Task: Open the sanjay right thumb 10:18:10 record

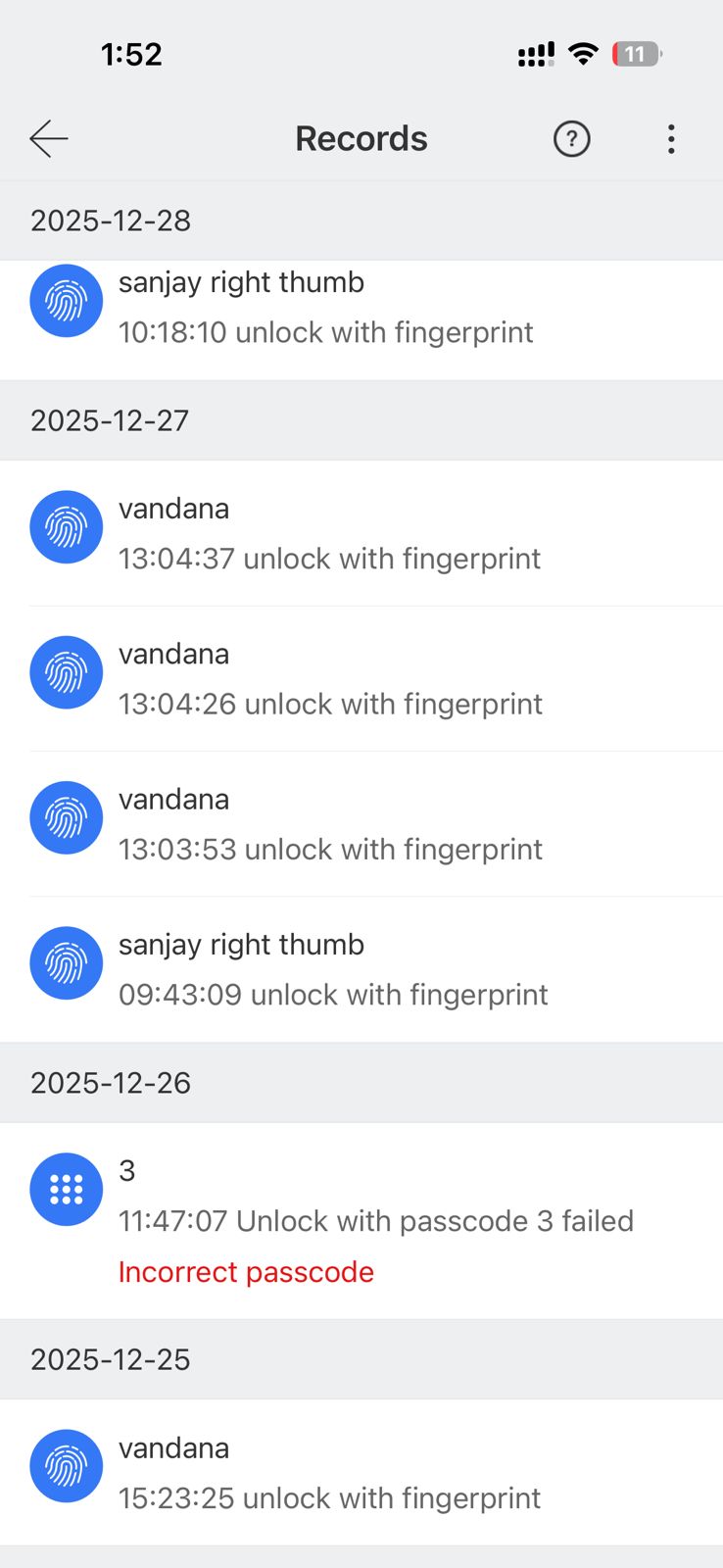Action: (325, 308)
